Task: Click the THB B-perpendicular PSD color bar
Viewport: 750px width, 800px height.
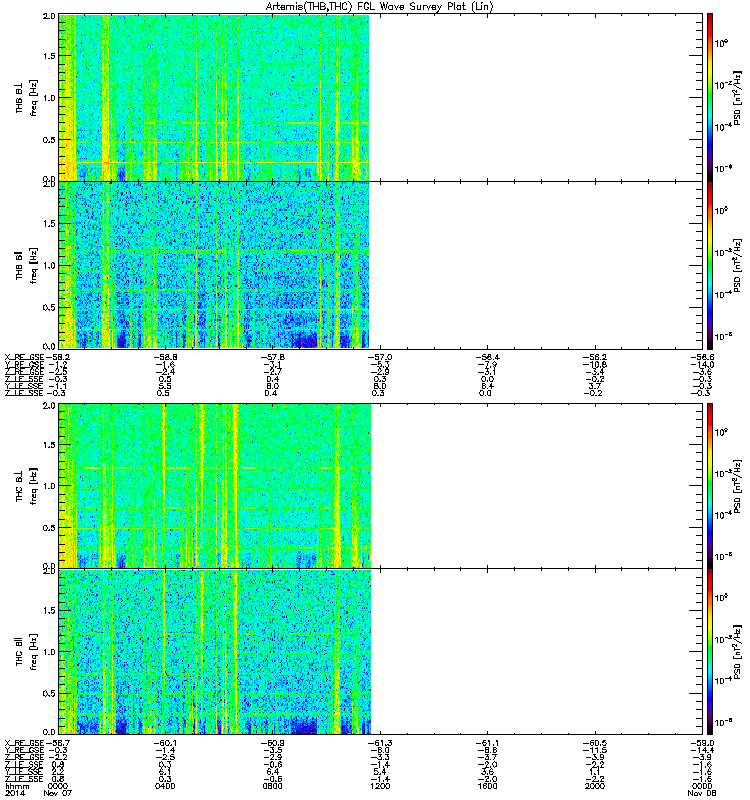Action: (x=710, y=97)
